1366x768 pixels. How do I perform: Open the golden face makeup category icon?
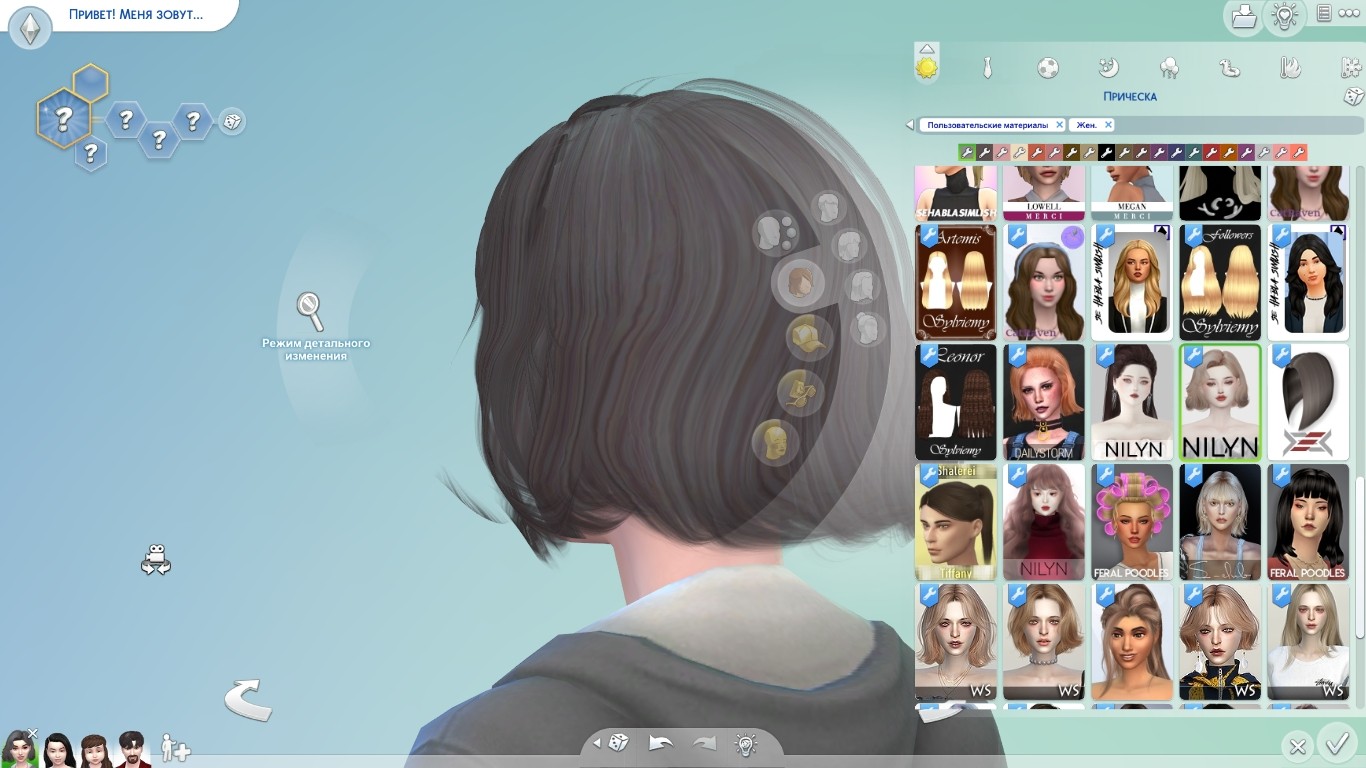click(775, 442)
